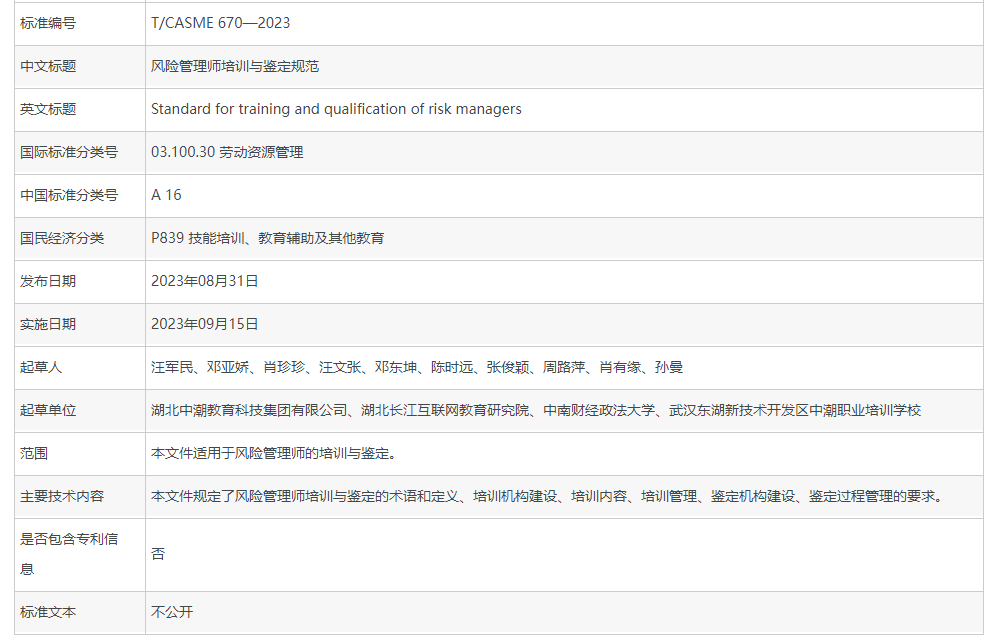Select the P839 技能培训 economic classification value
996x637 pixels.
[x=267, y=238]
